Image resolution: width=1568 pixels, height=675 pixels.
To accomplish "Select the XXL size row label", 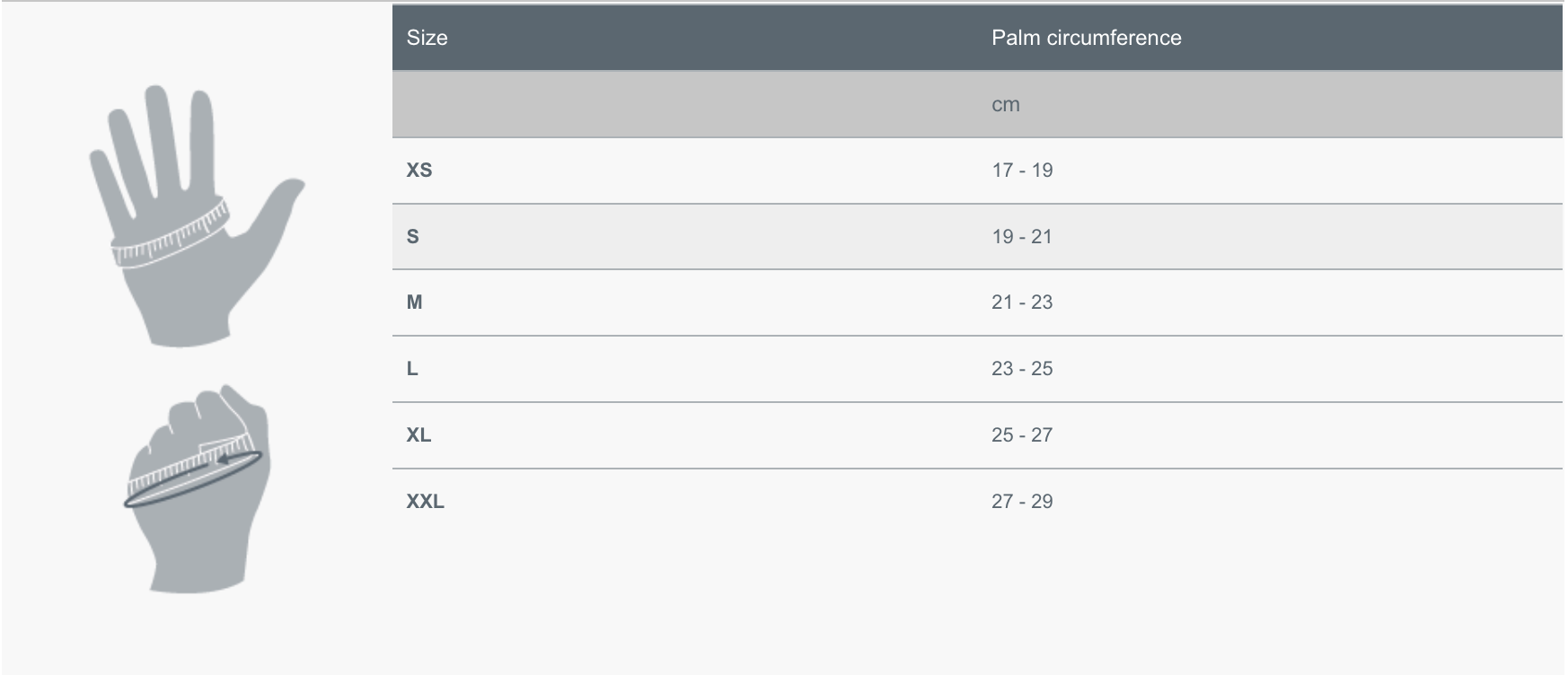I will pyautogui.click(x=425, y=502).
